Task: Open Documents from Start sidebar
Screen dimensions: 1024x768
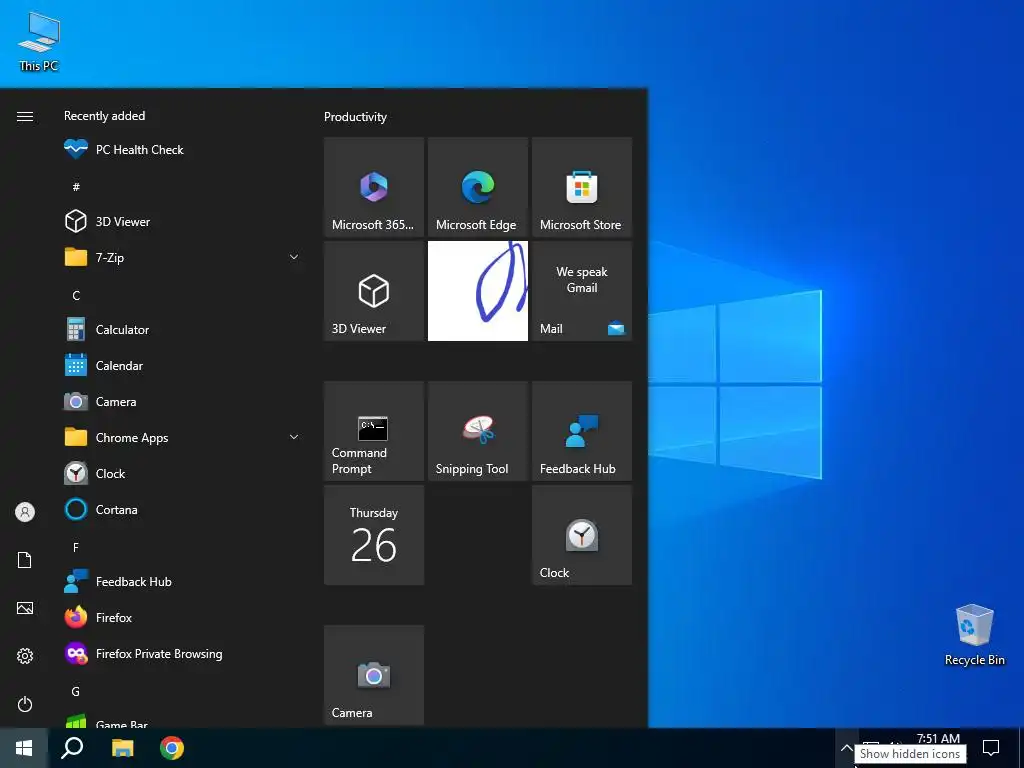Action: point(25,560)
